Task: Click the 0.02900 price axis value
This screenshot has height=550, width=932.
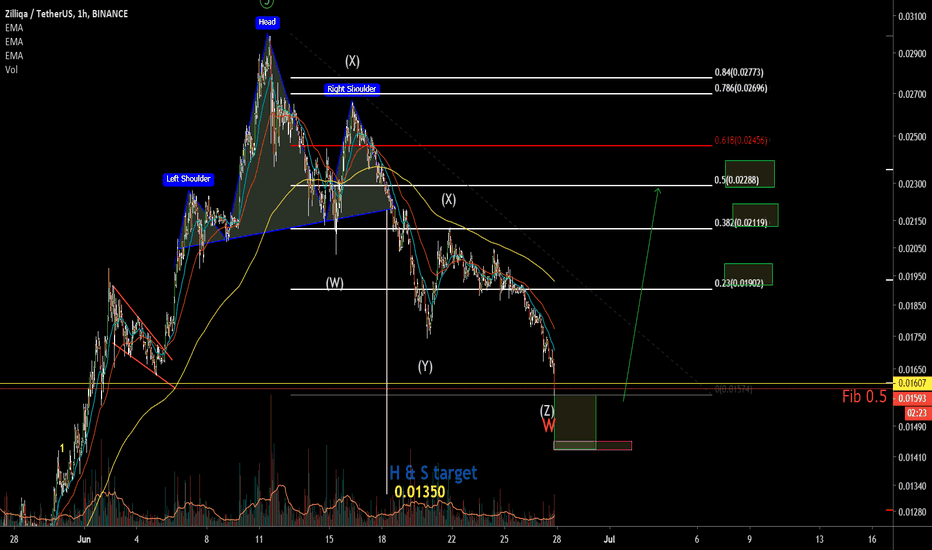Action: [x=912, y=54]
